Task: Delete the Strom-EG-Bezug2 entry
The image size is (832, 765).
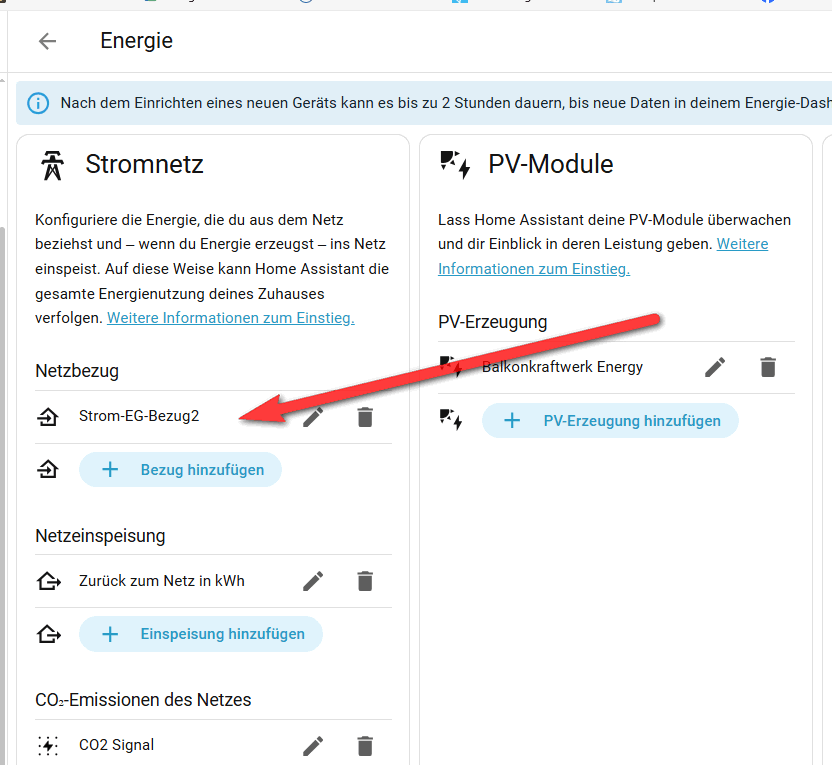Action: coord(365,417)
